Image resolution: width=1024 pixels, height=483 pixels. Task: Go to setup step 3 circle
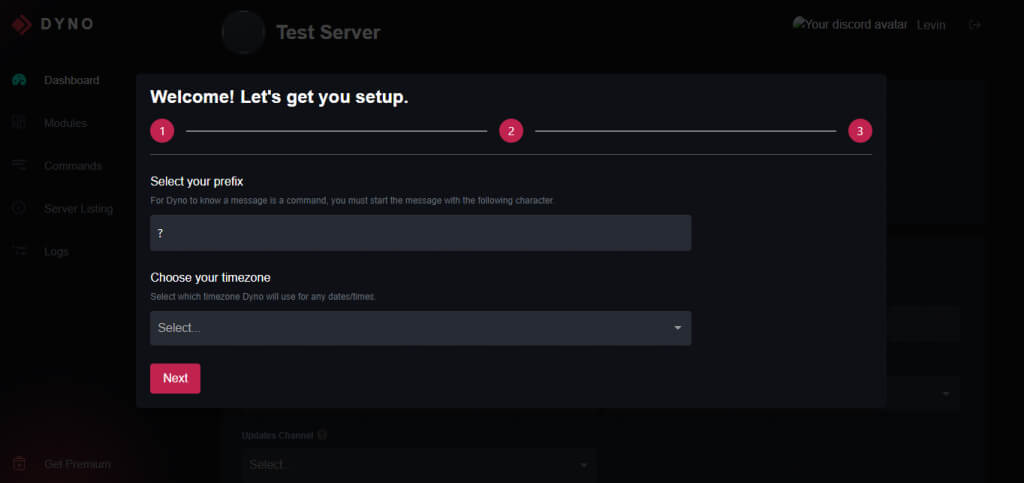[860, 131]
